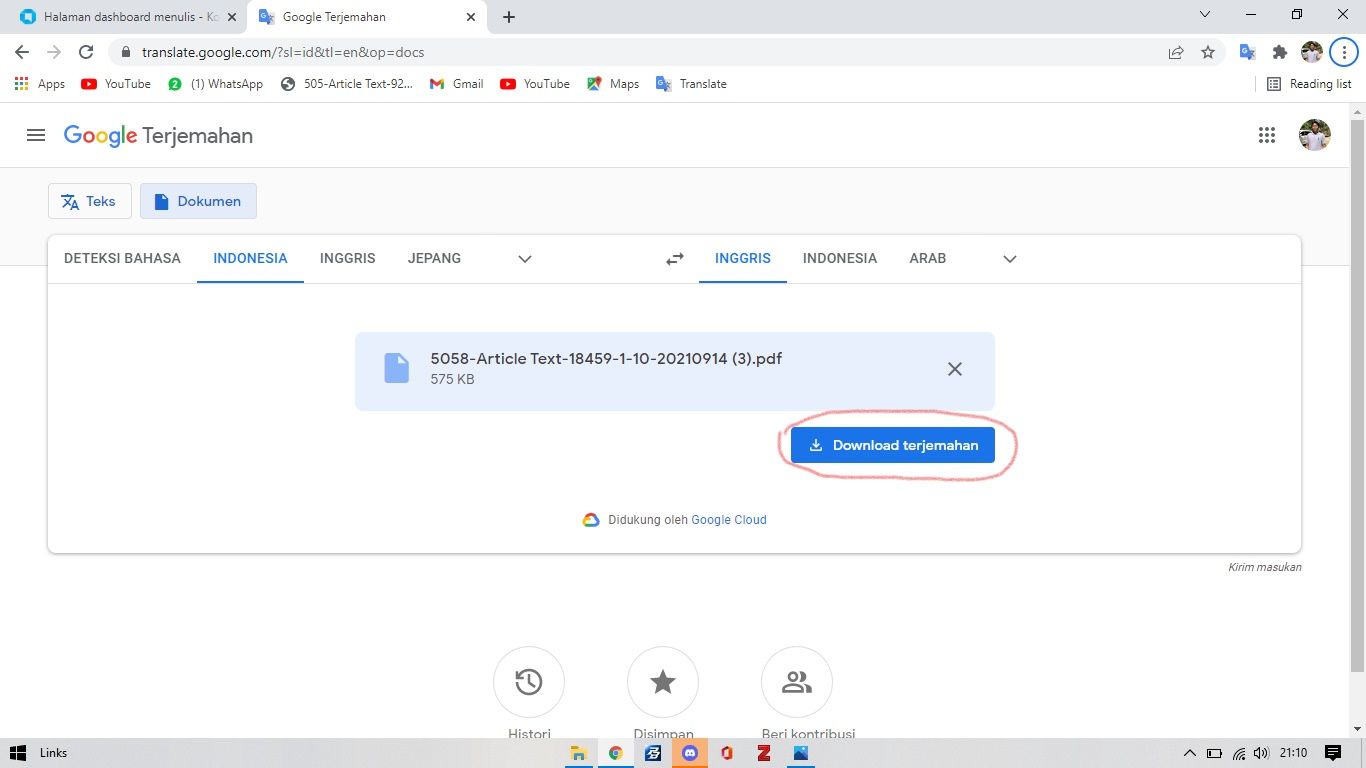Choose JEPANG as source language
This screenshot has height=768, width=1366.
point(434,258)
